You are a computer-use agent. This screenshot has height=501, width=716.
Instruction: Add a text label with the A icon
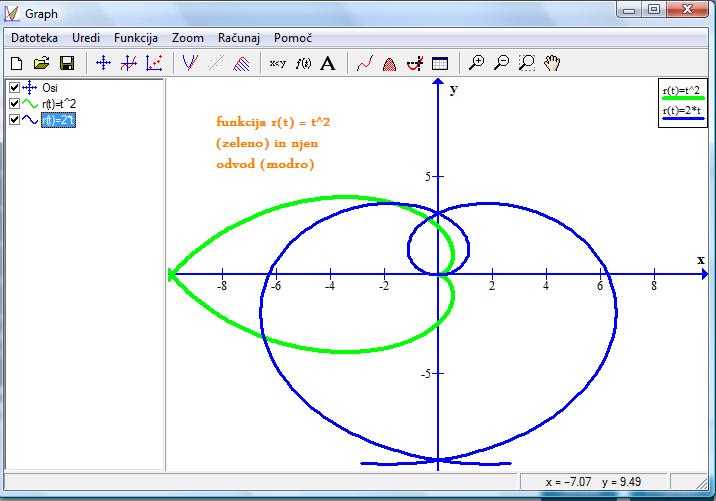click(x=327, y=63)
